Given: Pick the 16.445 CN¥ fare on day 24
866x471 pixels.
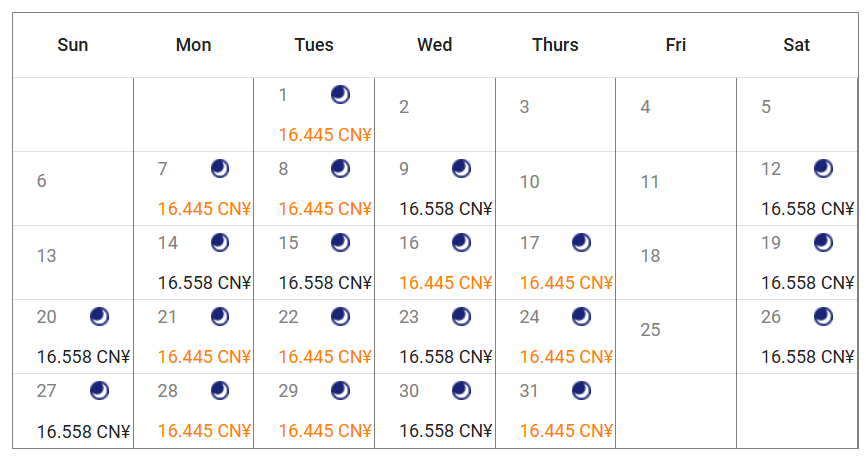Looking at the screenshot, I should [x=566, y=357].
